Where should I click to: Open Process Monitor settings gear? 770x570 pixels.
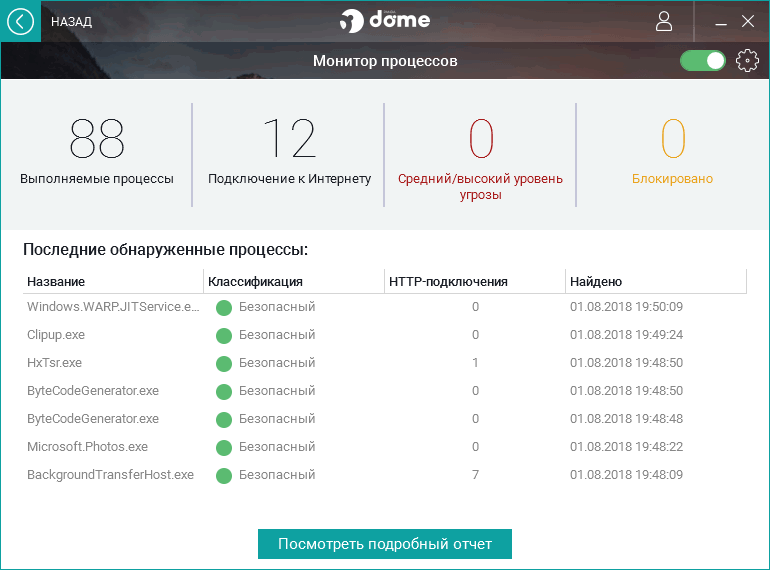pos(747,61)
